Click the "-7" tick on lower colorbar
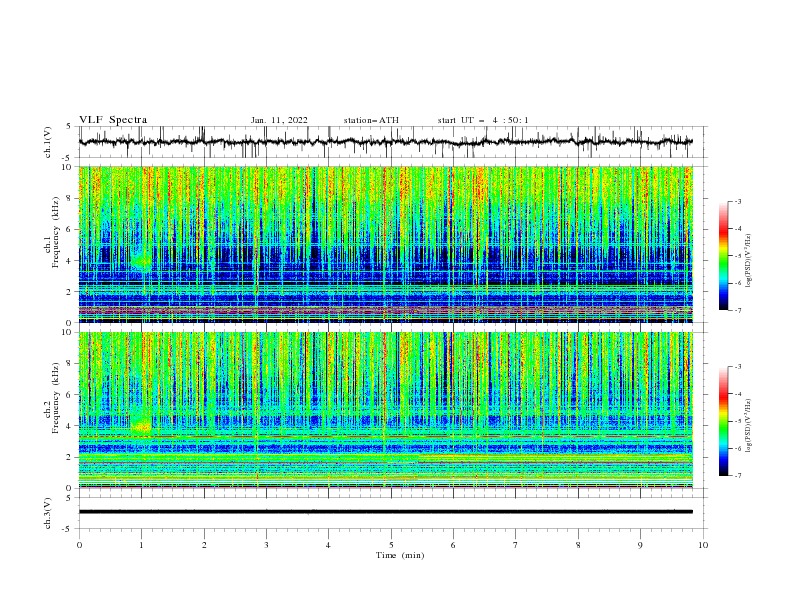Viewport: 792px width, 612px height. tap(737, 476)
